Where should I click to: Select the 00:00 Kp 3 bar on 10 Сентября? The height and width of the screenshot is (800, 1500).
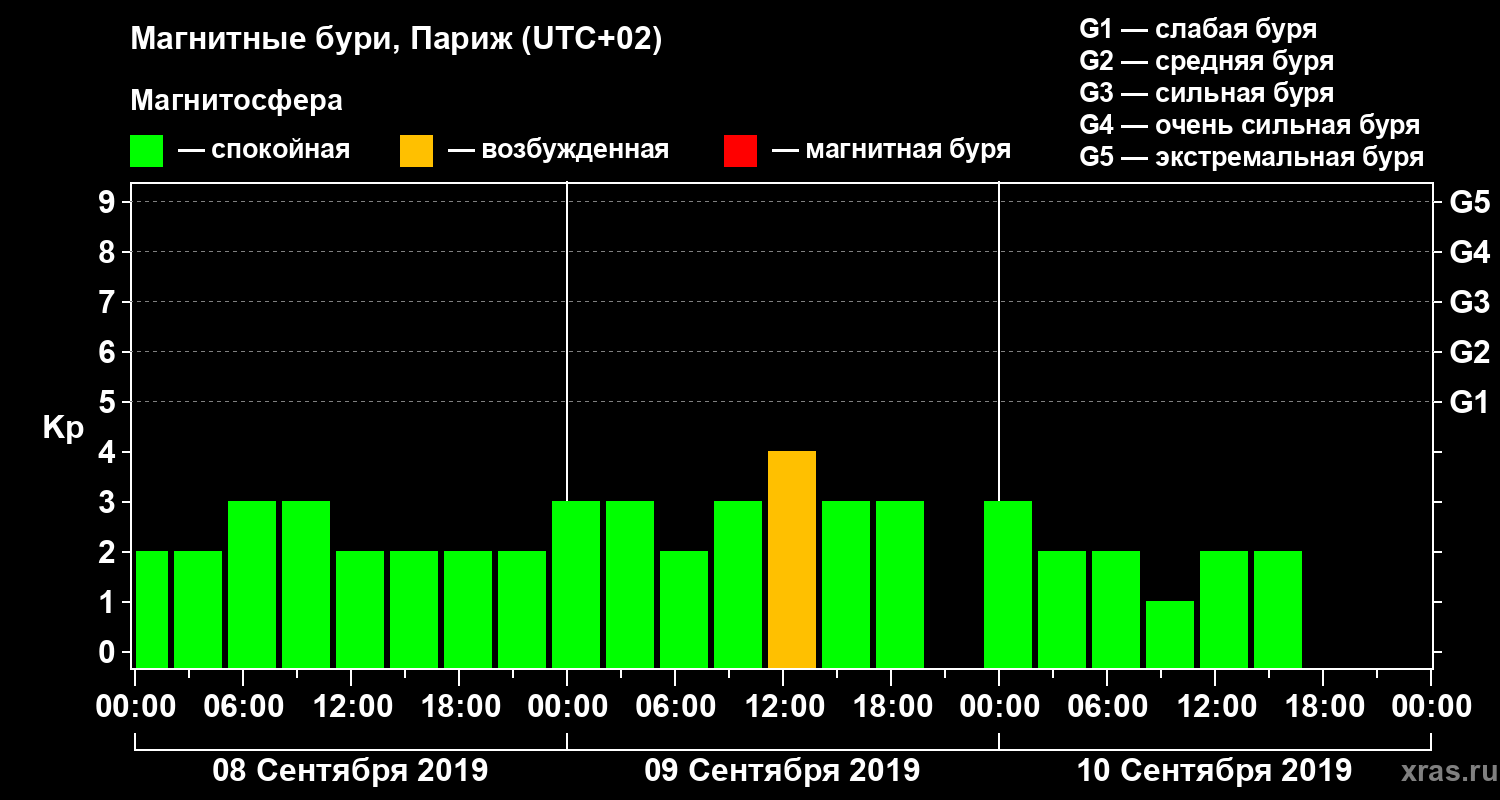pyautogui.click(x=1008, y=585)
